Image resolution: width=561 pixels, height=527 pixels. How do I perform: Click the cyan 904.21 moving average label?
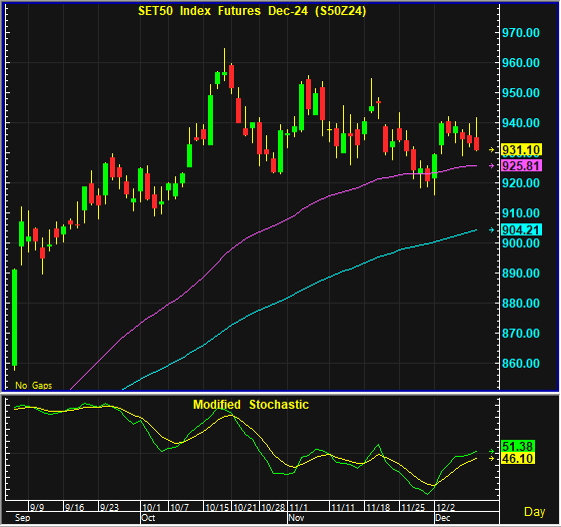(x=521, y=230)
